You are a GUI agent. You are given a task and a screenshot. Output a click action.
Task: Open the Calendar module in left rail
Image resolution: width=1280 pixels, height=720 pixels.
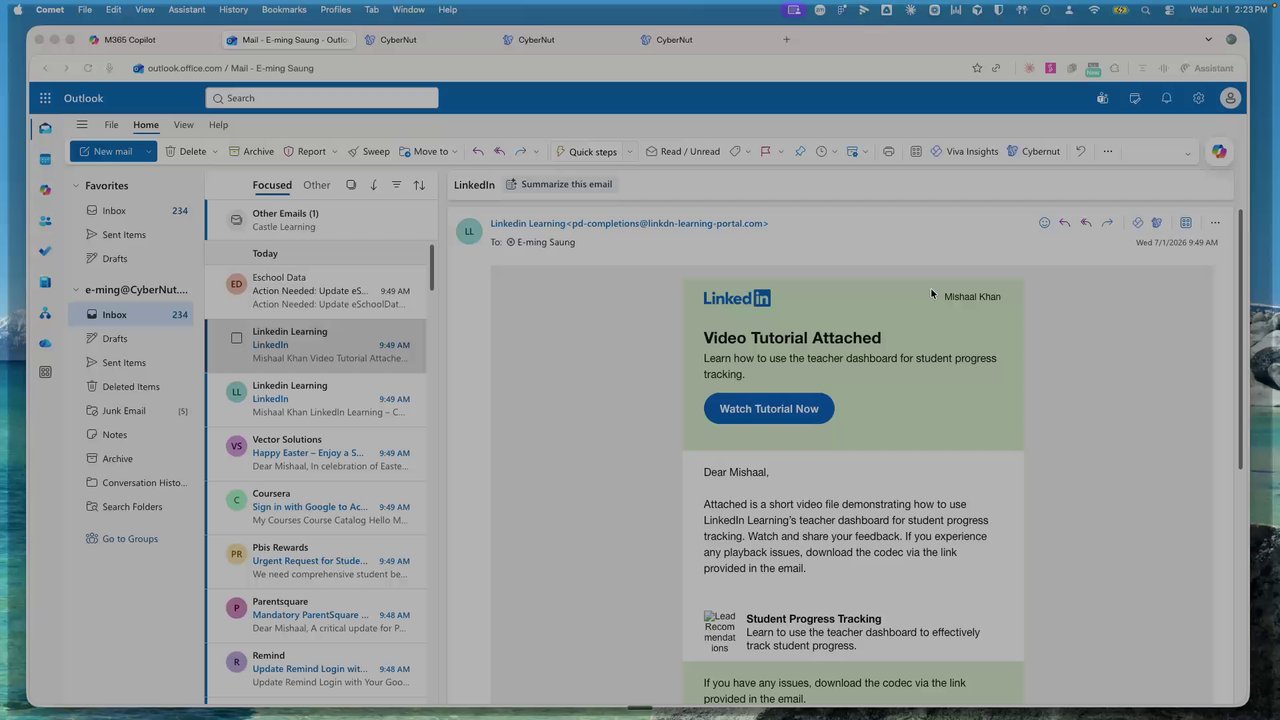[x=45, y=159]
